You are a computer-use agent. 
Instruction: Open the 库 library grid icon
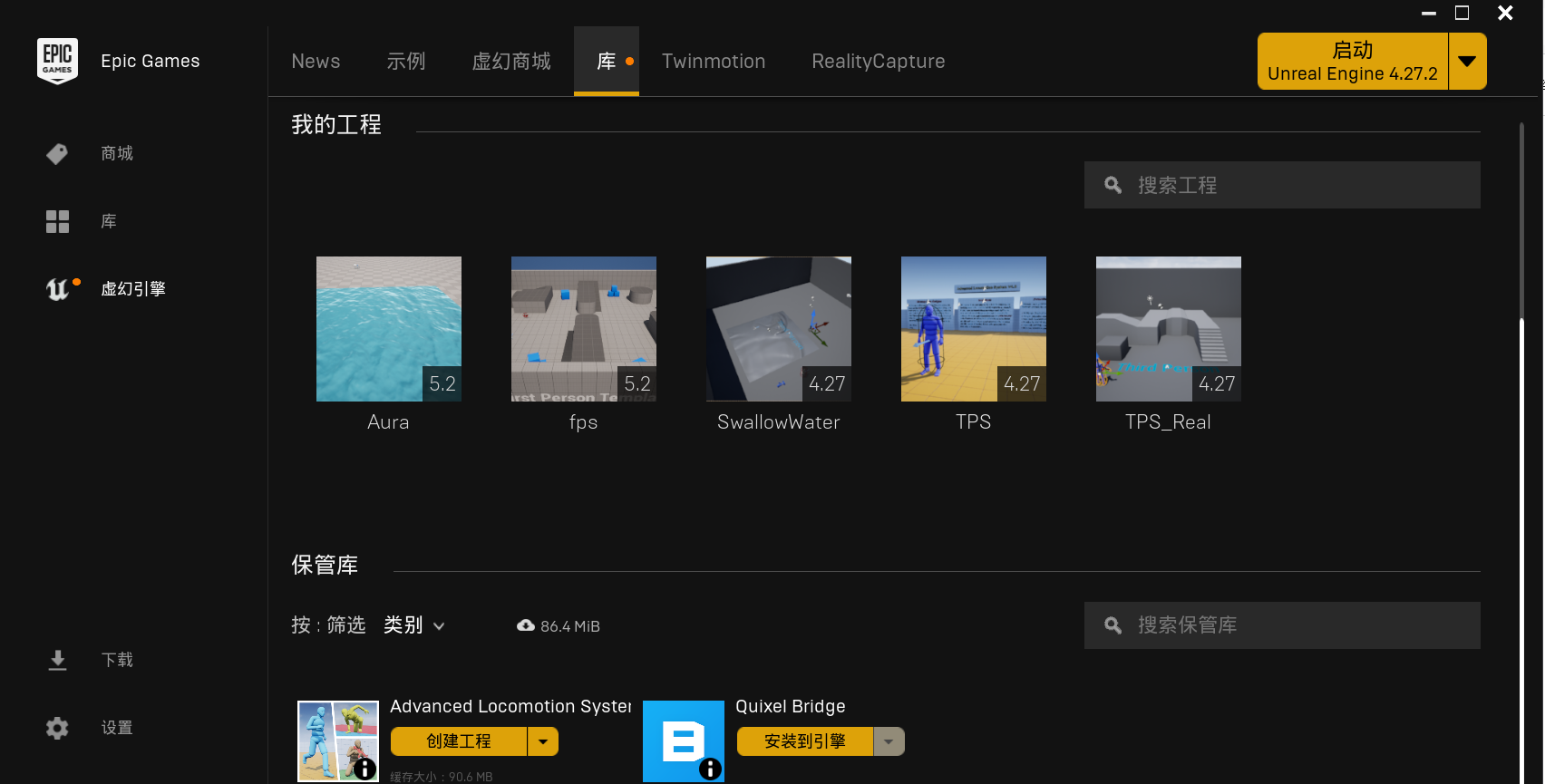pyautogui.click(x=57, y=221)
